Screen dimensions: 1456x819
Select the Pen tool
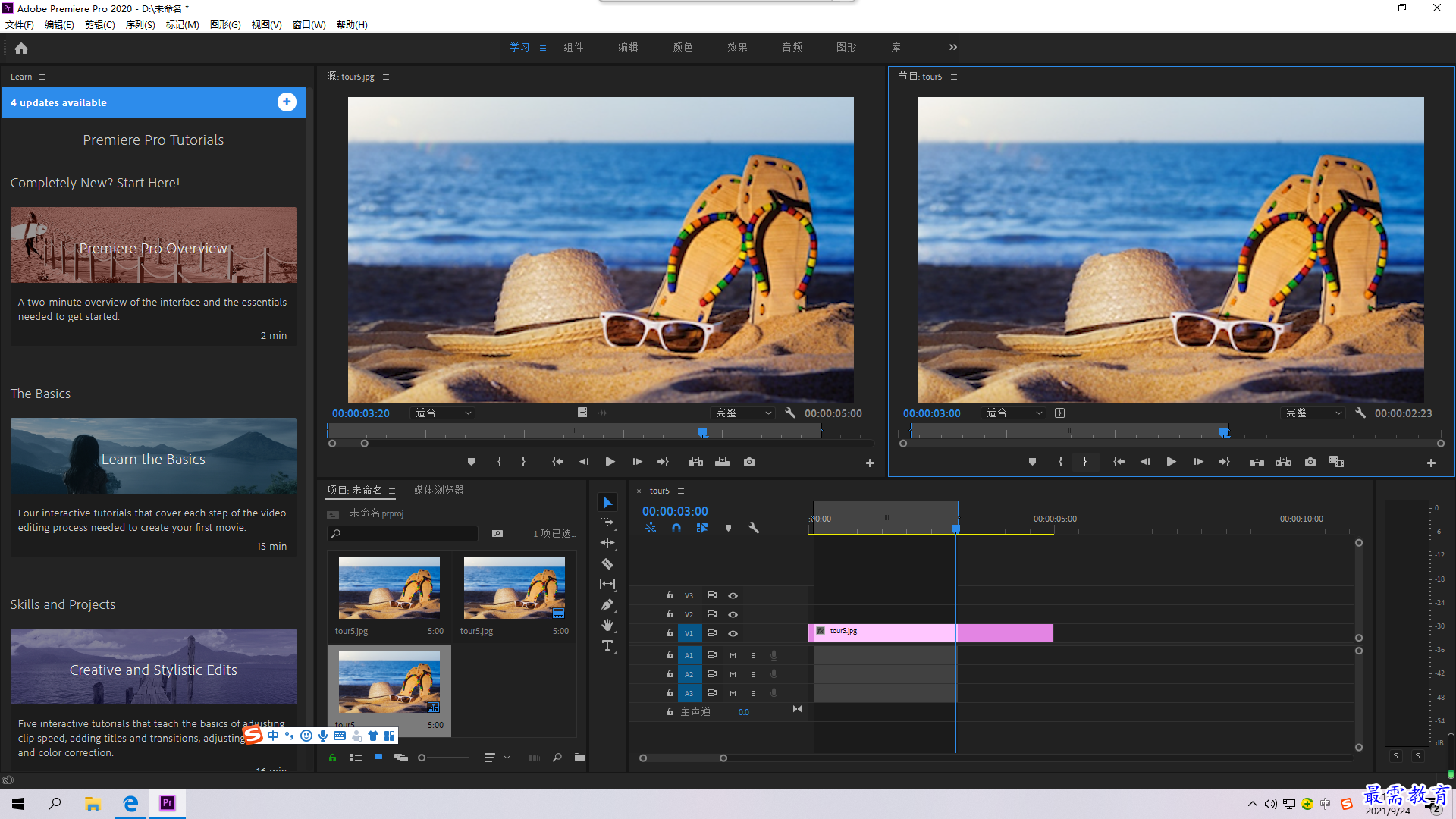(607, 604)
